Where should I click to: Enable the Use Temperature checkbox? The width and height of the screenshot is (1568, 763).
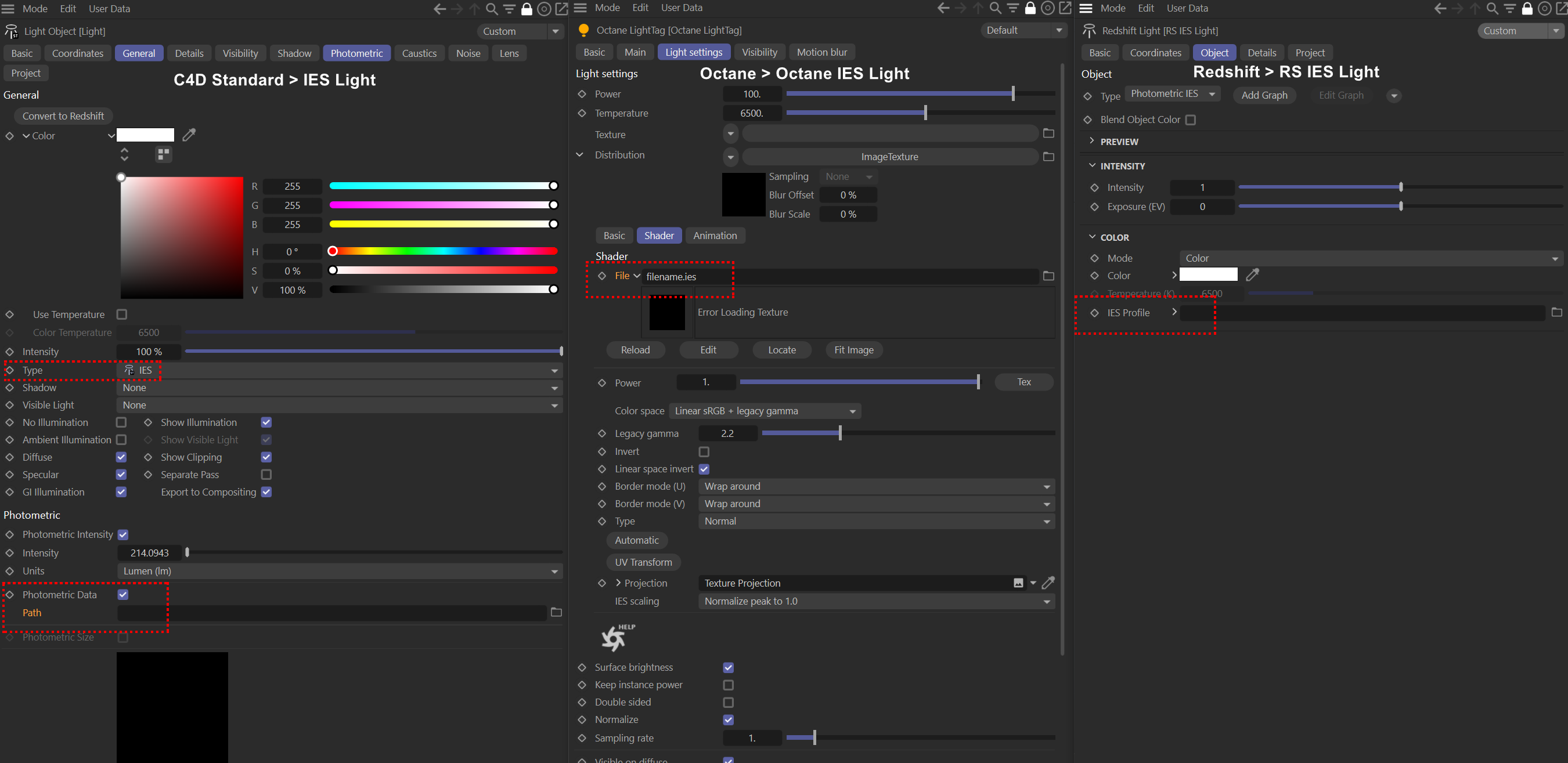[122, 314]
